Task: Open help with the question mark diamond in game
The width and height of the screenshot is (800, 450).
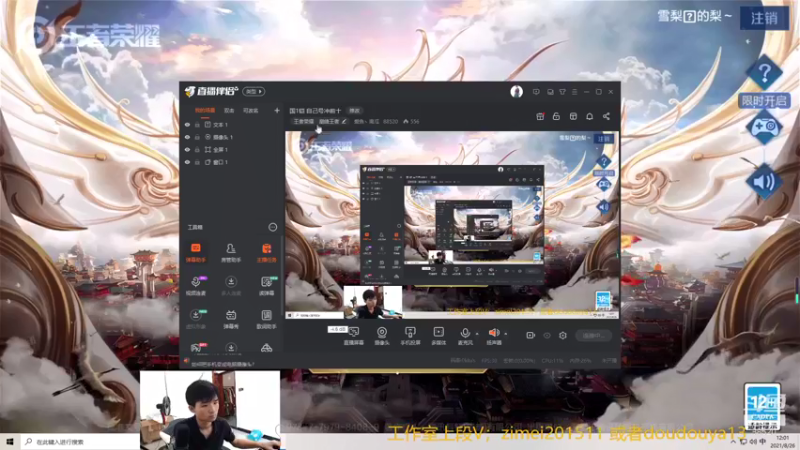Action: pyautogui.click(x=764, y=73)
